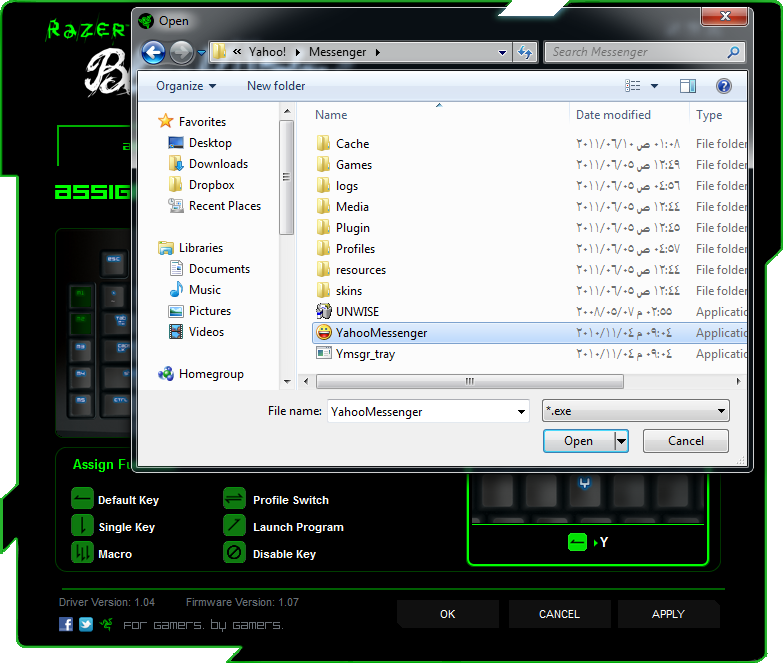Click the navigation pane scroll-down arrow
783x663 pixels.
287,381
